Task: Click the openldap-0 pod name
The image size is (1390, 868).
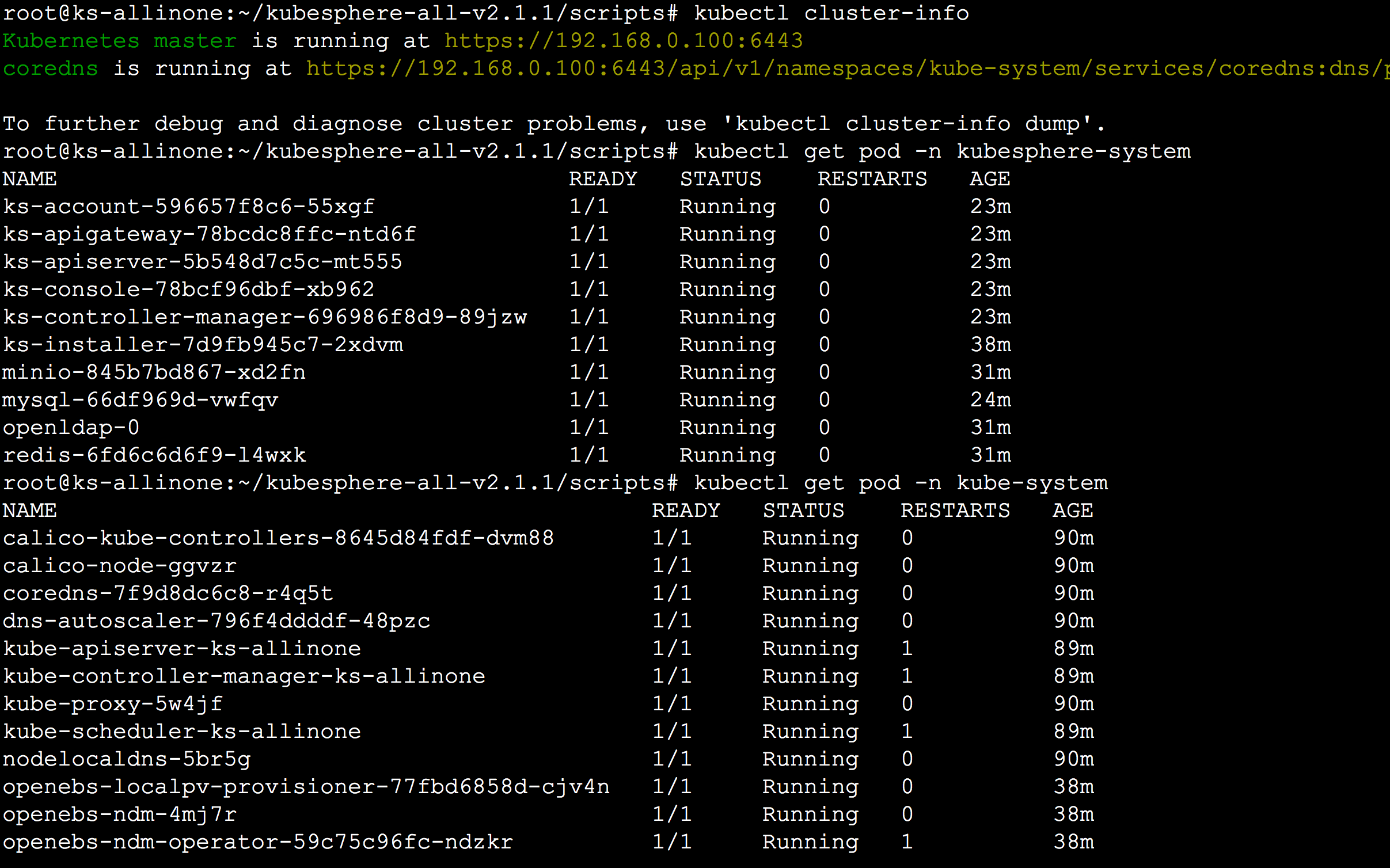Action: click(x=71, y=428)
